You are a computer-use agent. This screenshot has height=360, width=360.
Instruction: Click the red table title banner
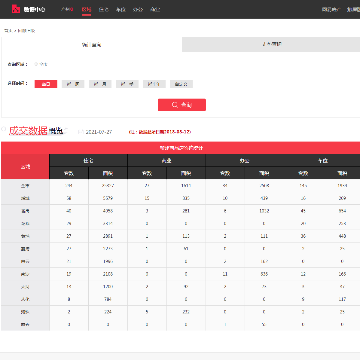point(181,148)
